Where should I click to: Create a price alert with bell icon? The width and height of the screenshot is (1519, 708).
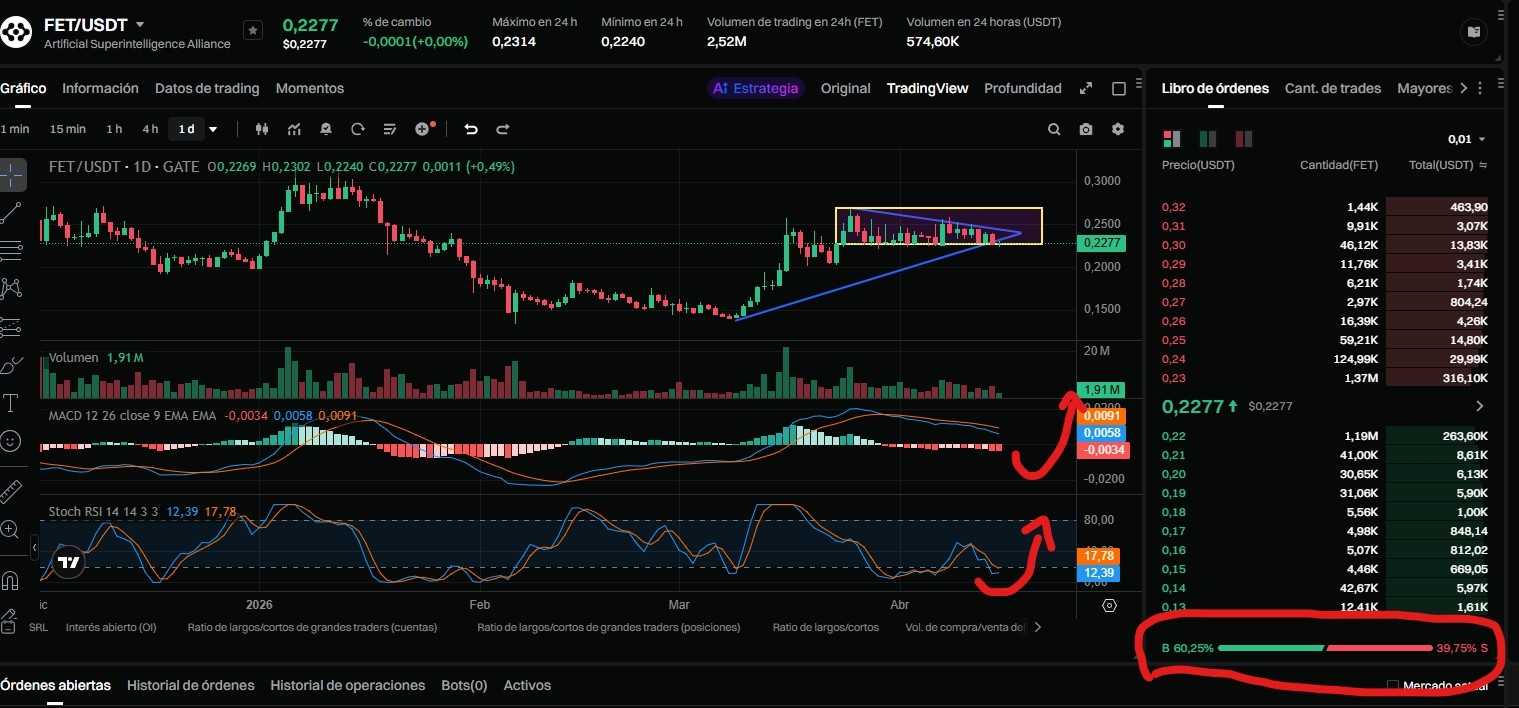(326, 129)
